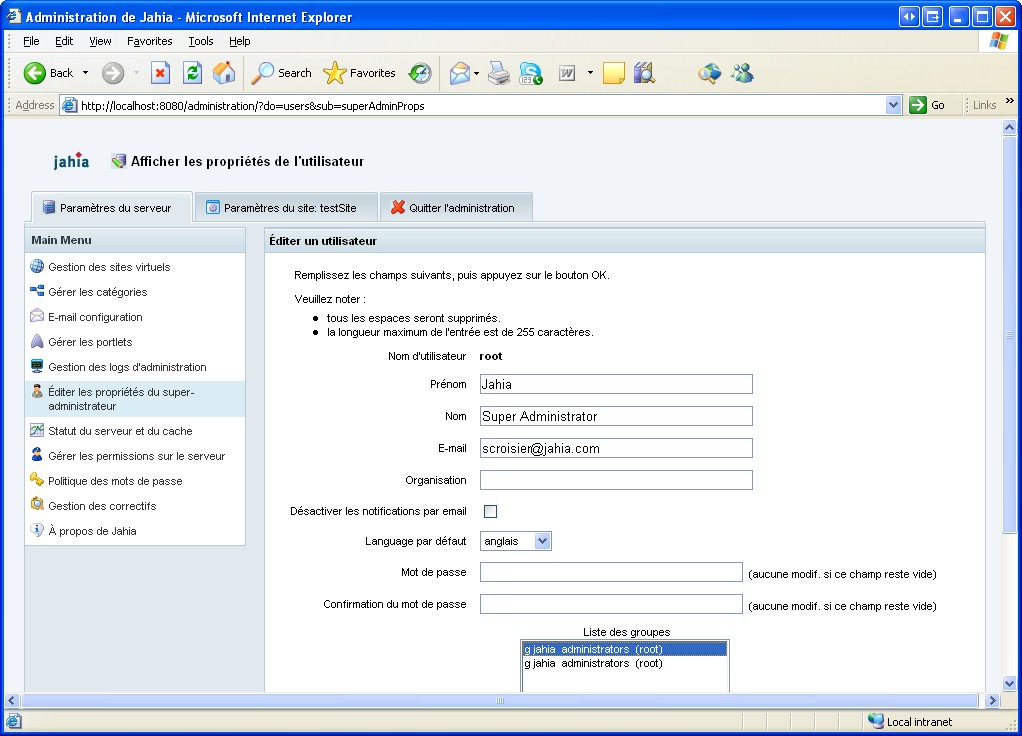Click the Mot de passe field
The image size is (1022, 736).
(611, 572)
